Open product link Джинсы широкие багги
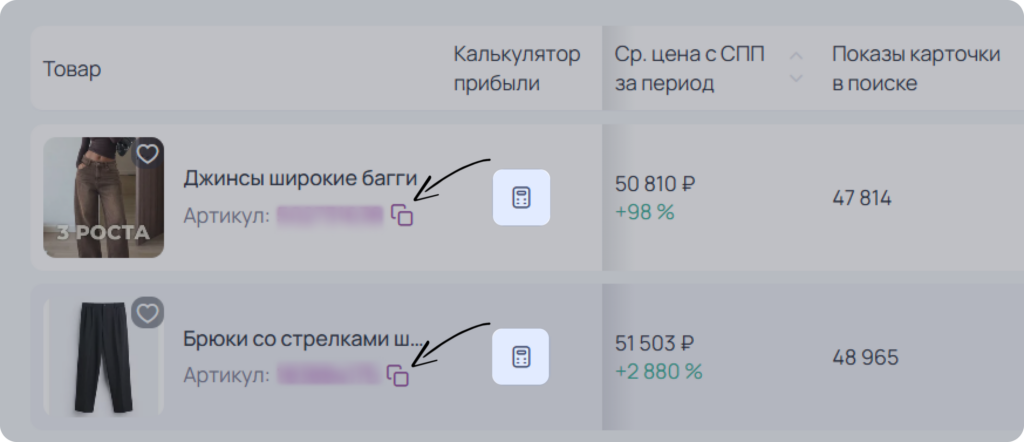 point(300,178)
